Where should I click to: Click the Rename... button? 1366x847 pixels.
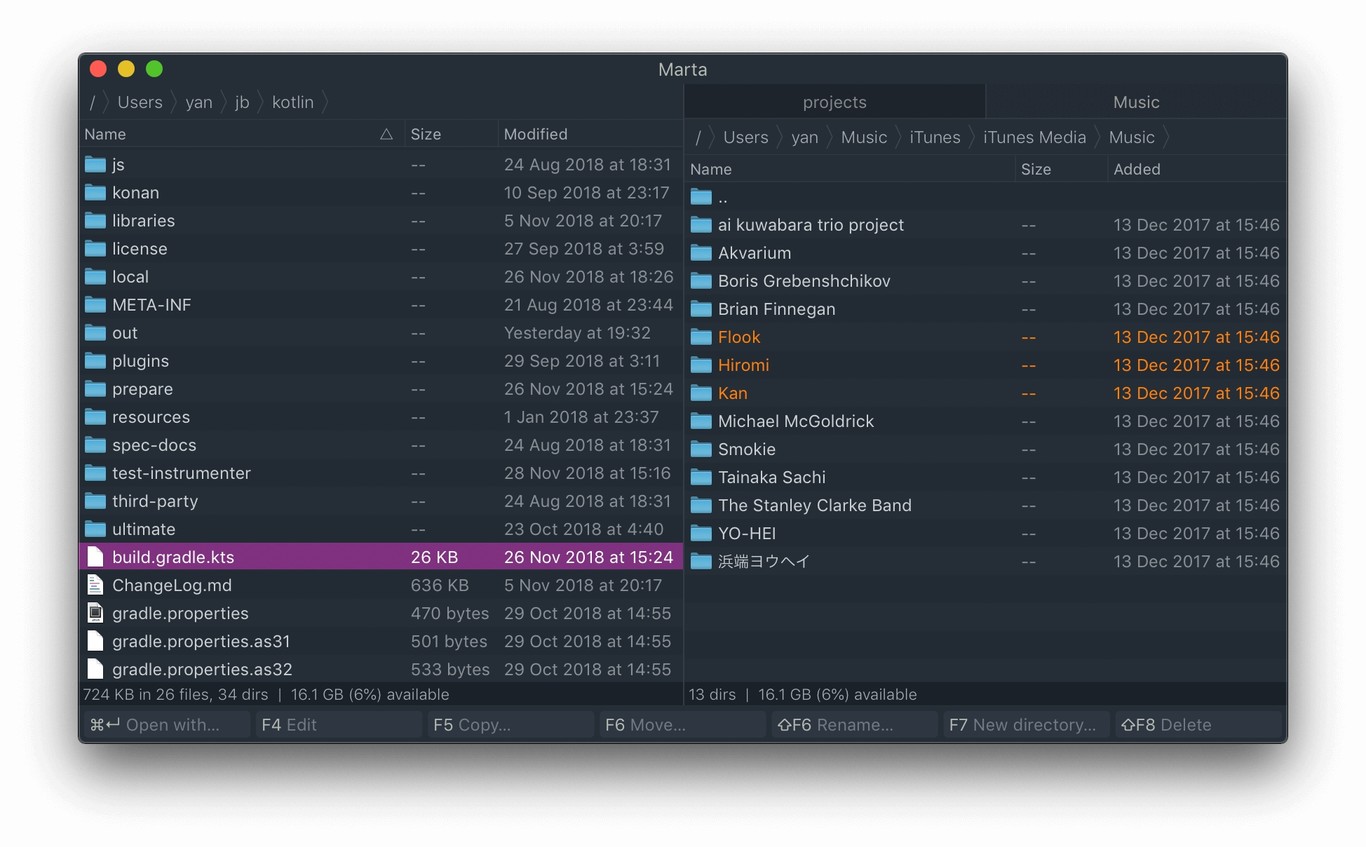pos(855,724)
